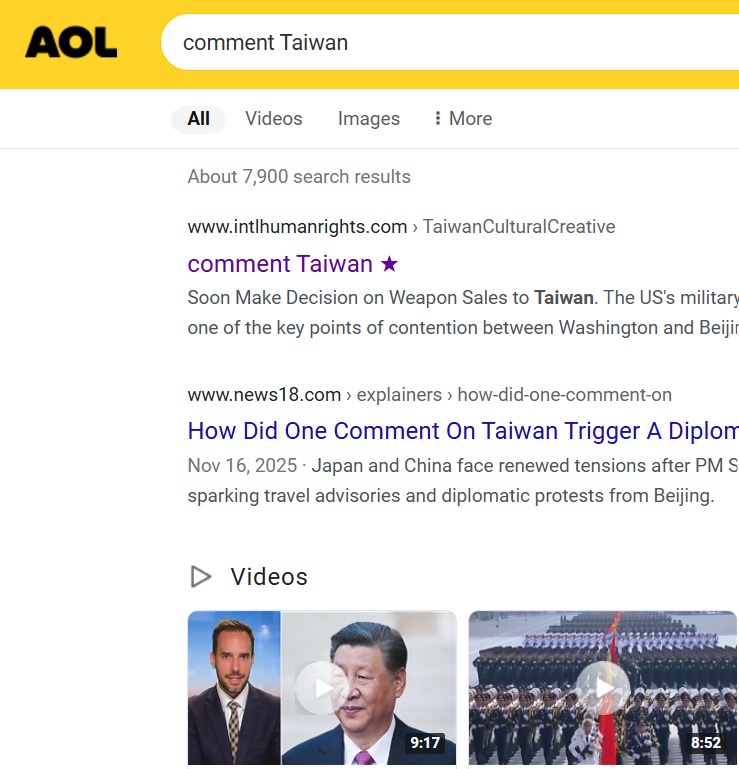This screenshot has height=769, width=739.
Task: Click the 8:52 duration badge
Action: [706, 743]
